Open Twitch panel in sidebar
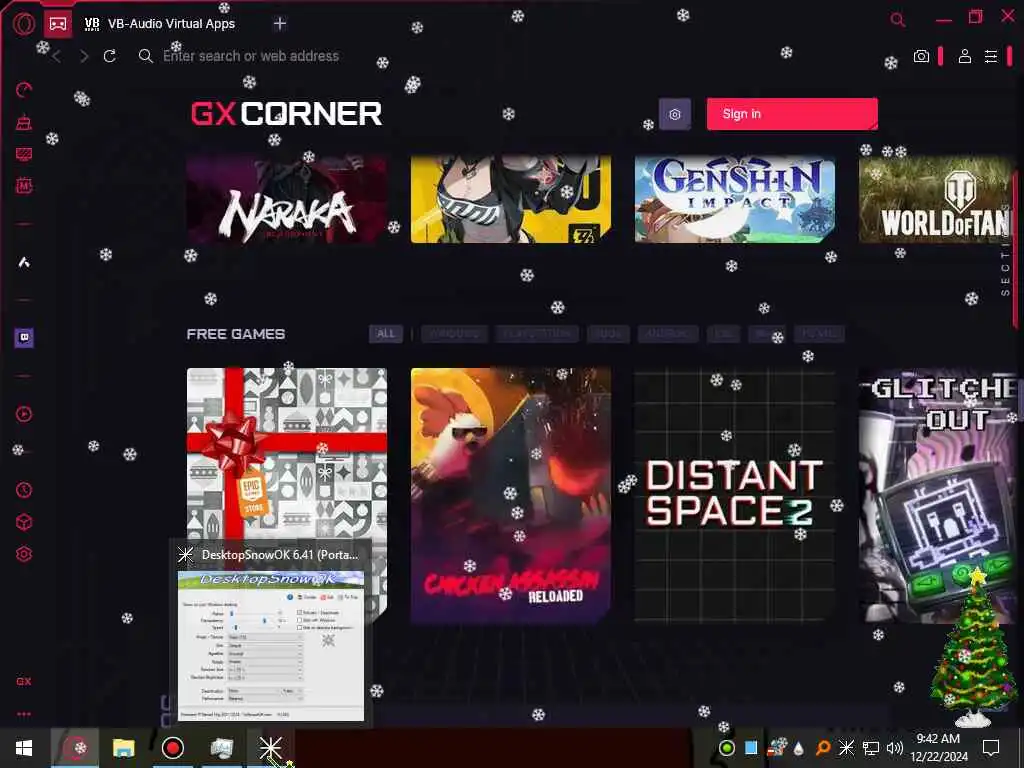 click(x=24, y=338)
